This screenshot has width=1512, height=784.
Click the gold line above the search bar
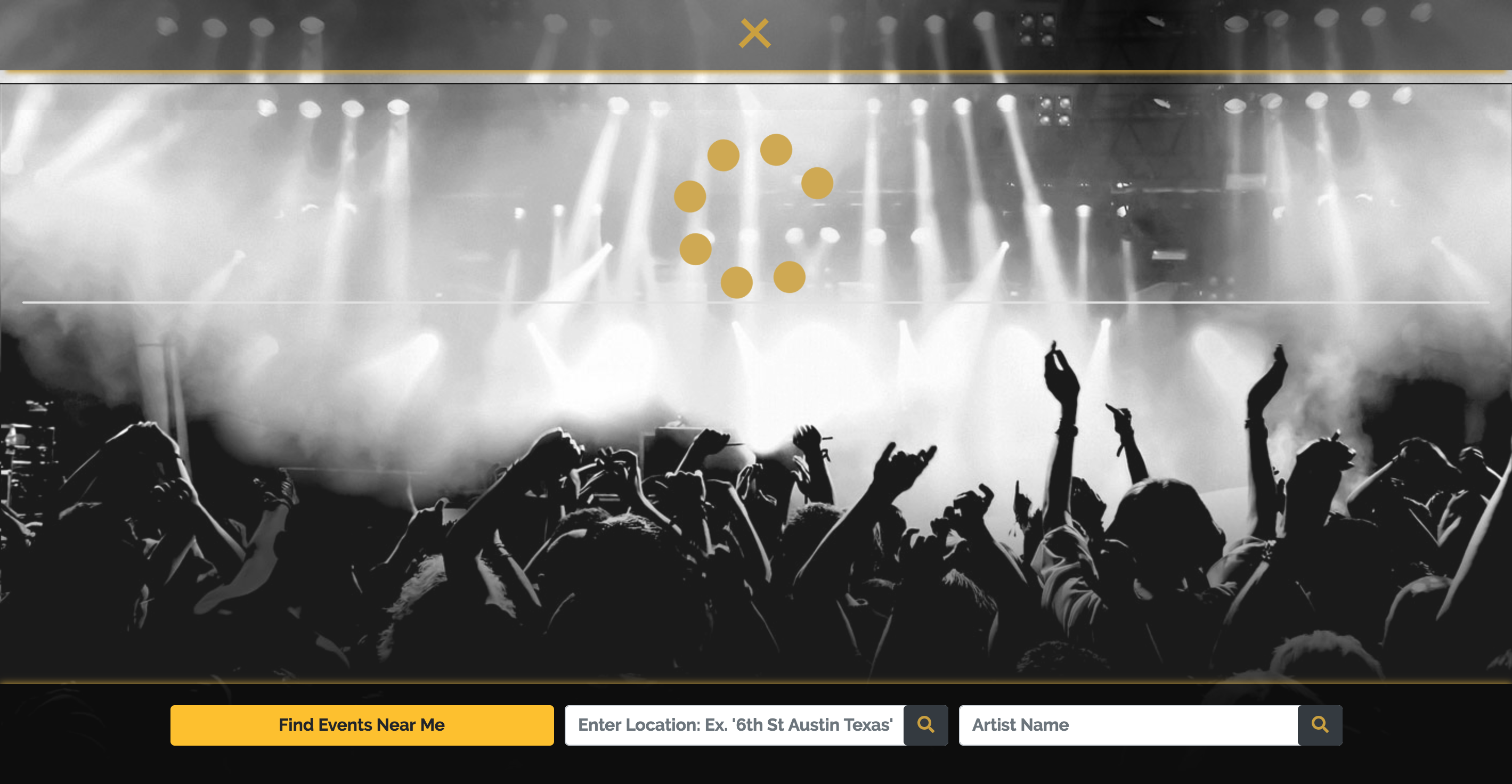click(756, 681)
